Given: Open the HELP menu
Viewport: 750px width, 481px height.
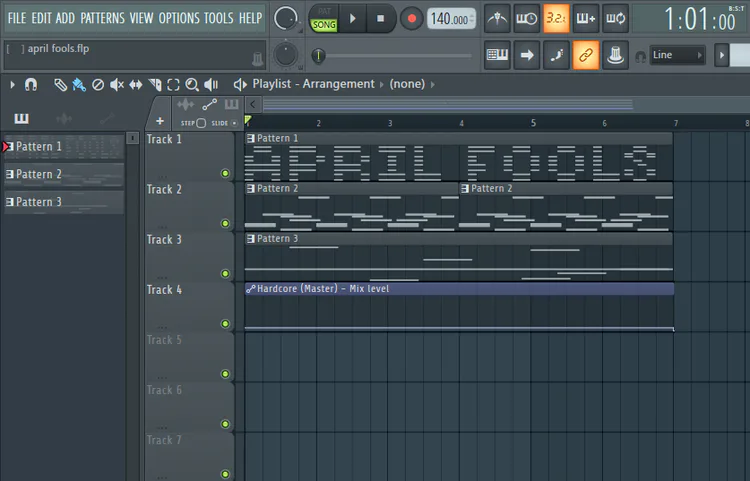Looking at the screenshot, I should pyautogui.click(x=250, y=18).
